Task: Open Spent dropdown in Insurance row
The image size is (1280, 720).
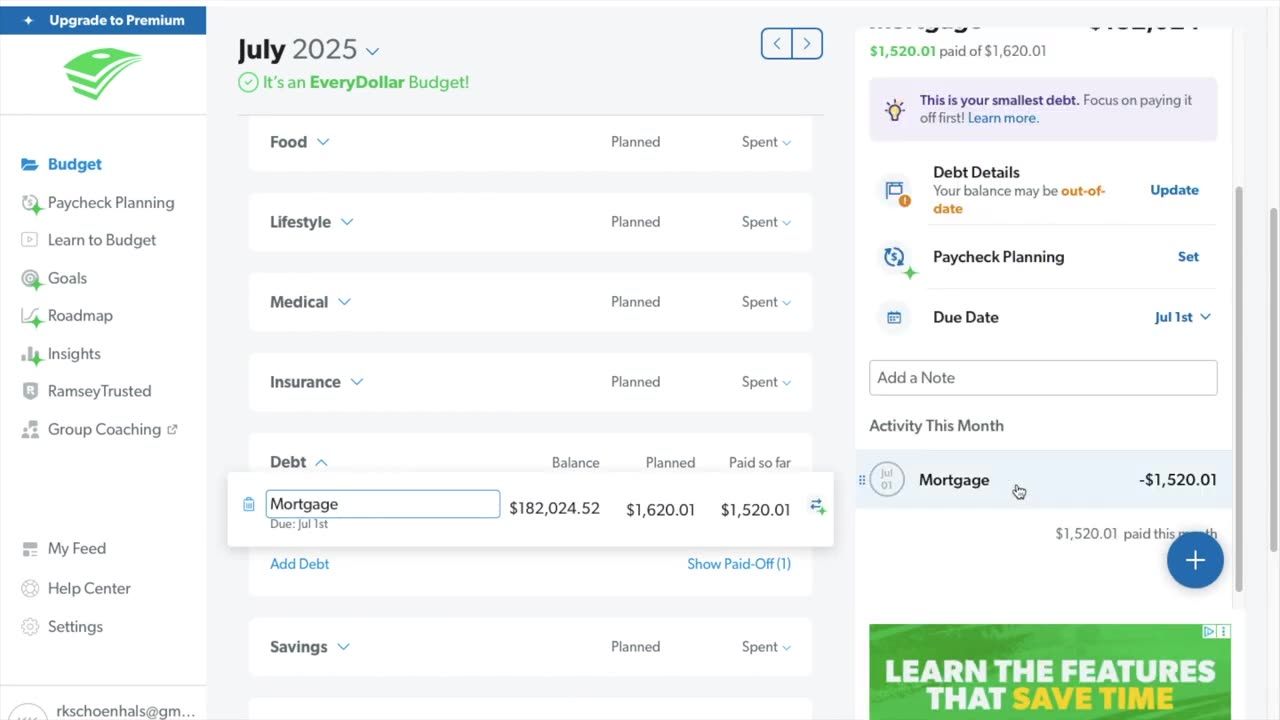Action: tap(766, 382)
